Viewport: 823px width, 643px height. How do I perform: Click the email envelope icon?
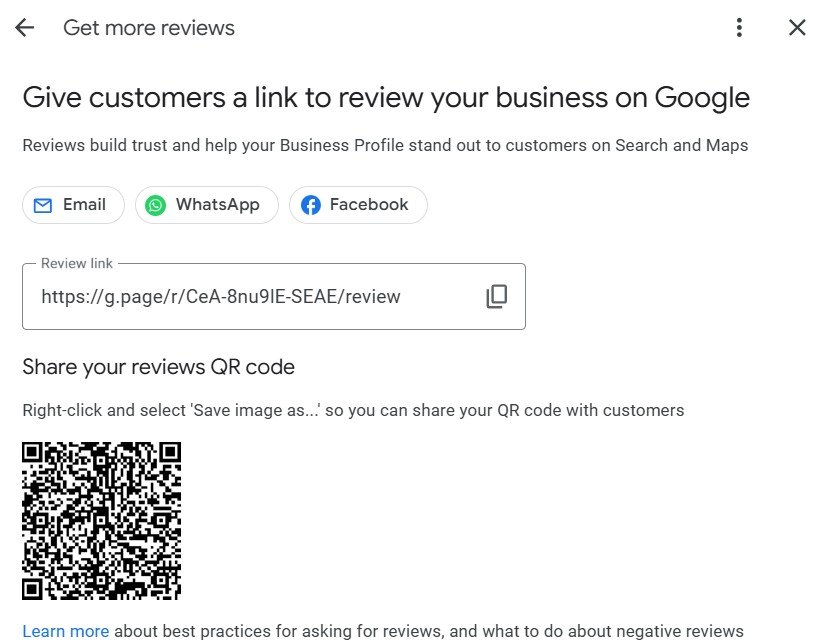(x=43, y=204)
